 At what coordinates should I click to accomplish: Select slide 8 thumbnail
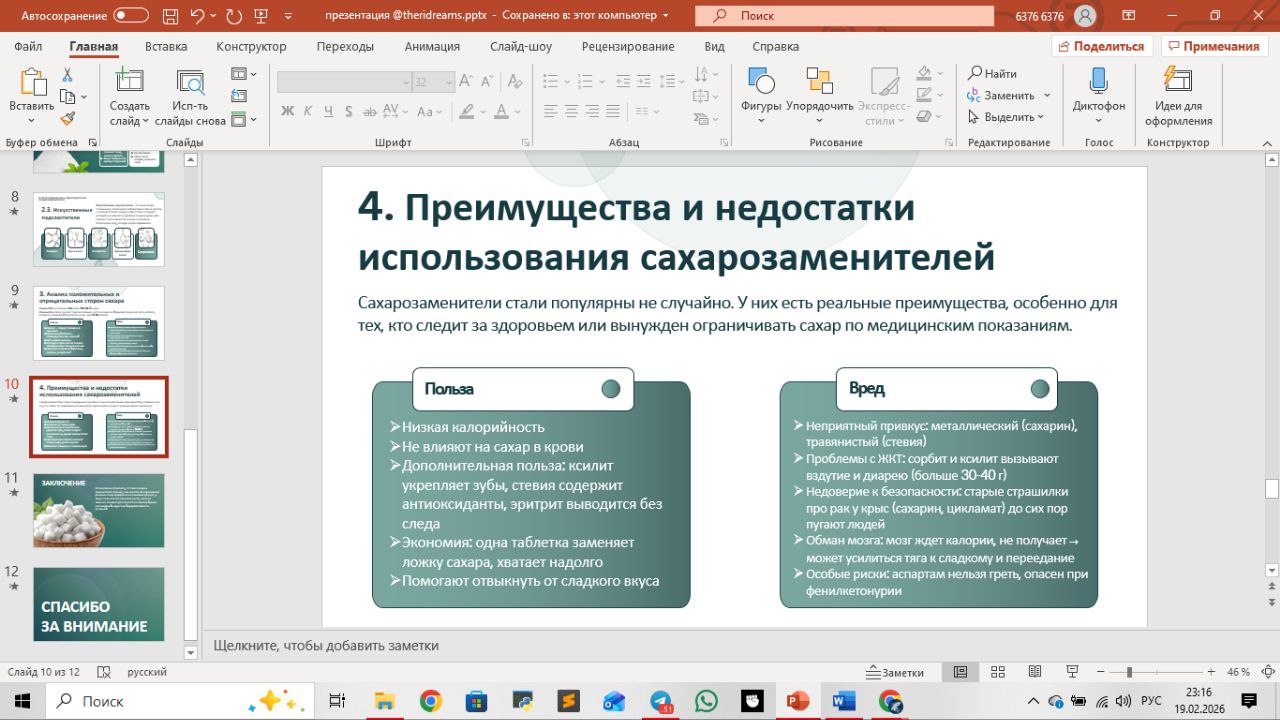98,228
